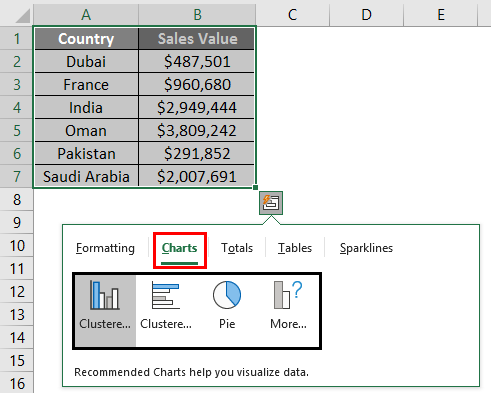The height and width of the screenshot is (393, 491).
Task: Click the $2,949,444 cell
Action: (x=197, y=108)
